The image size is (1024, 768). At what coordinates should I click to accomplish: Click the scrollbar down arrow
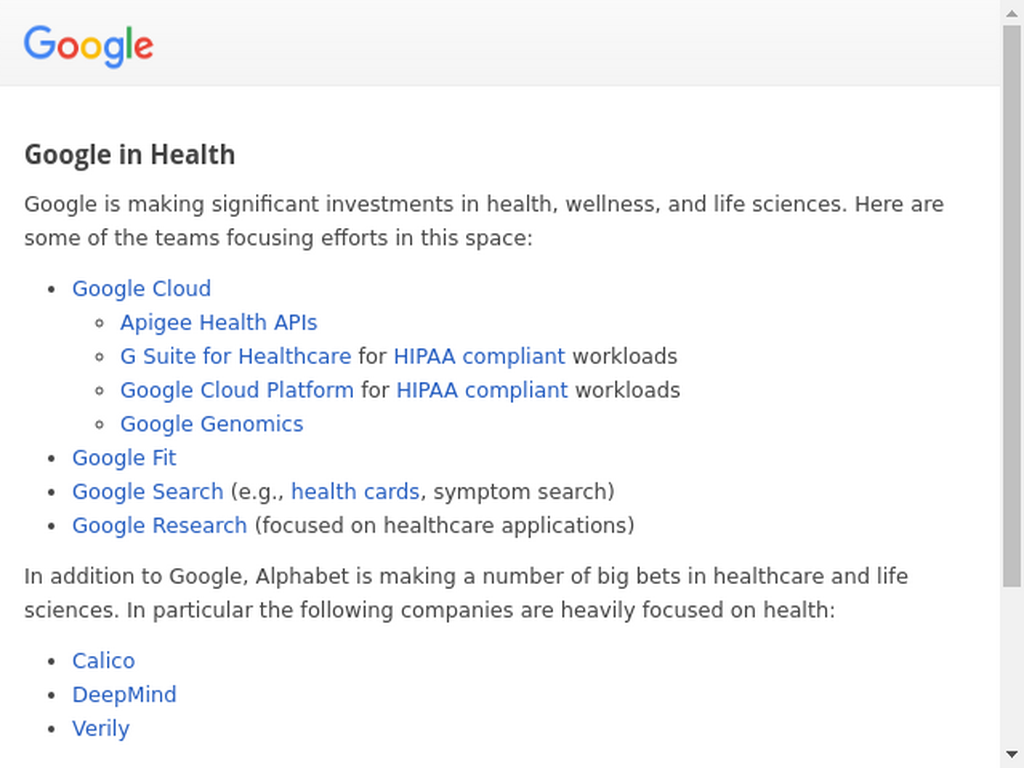1012,755
